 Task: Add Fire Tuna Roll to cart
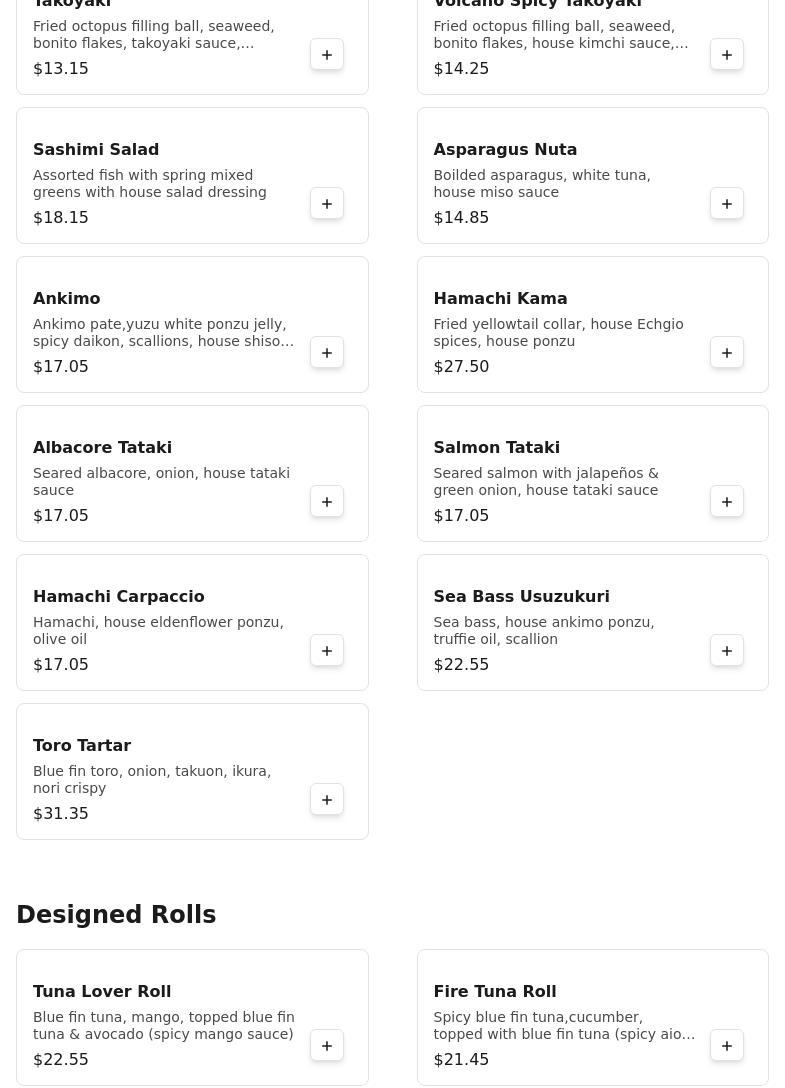pyautogui.click(x=727, y=1046)
